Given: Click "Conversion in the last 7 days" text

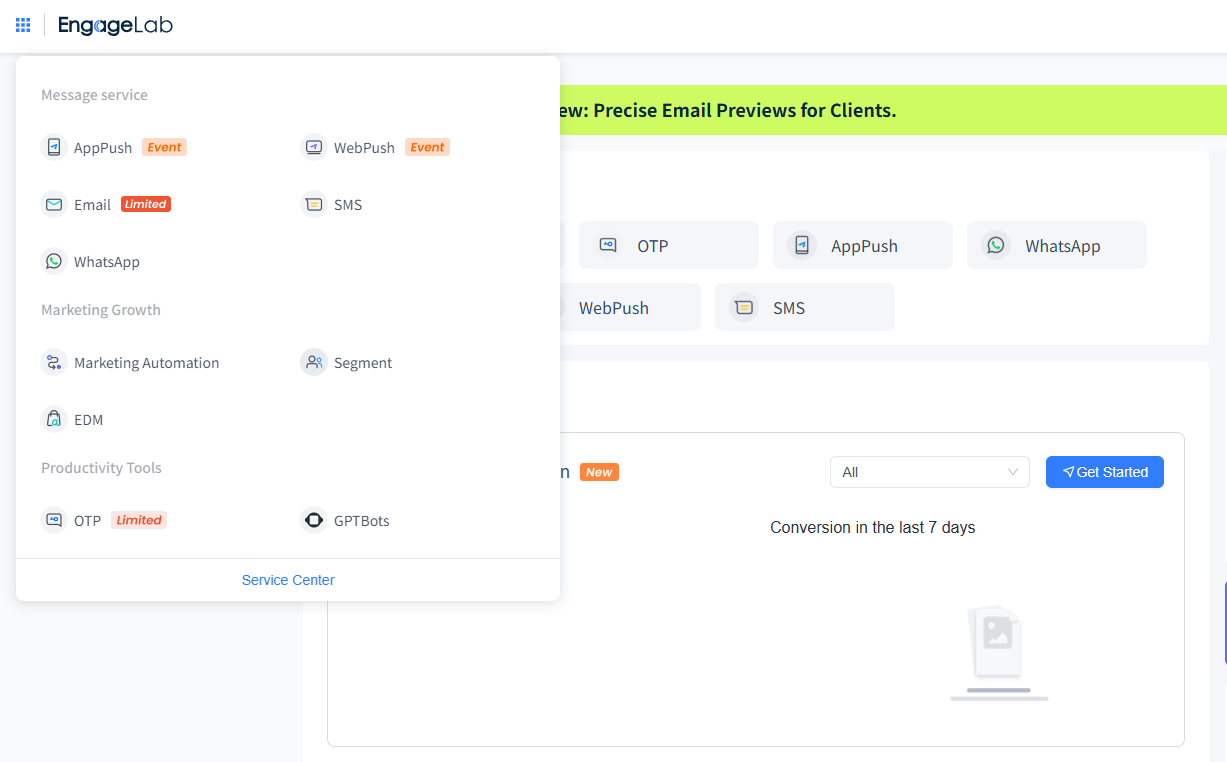Looking at the screenshot, I should [873, 527].
